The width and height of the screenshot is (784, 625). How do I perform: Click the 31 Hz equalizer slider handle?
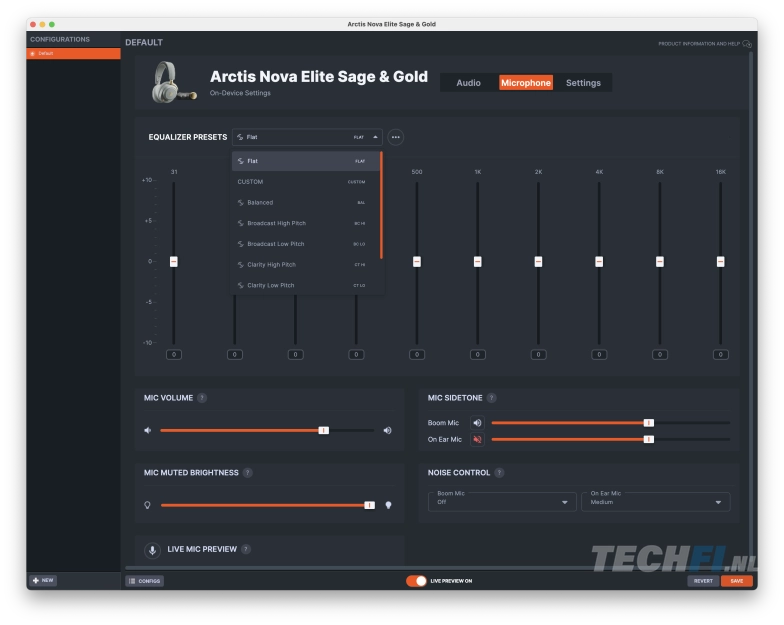174,262
